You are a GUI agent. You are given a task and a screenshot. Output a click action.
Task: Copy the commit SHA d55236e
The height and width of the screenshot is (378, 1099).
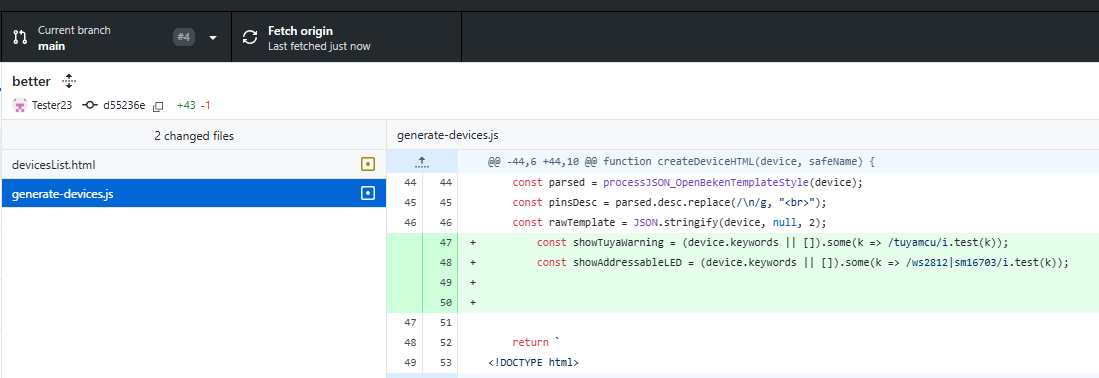pyautogui.click(x=158, y=106)
